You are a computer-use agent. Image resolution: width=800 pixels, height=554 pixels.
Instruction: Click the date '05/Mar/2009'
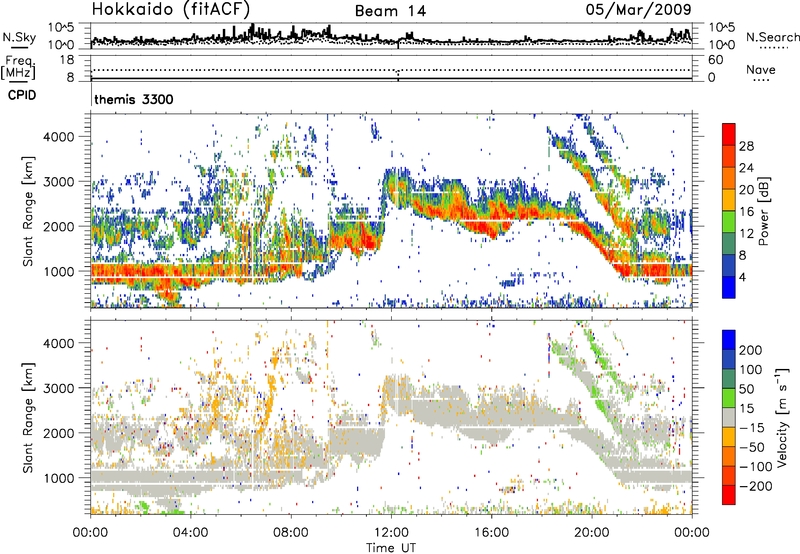click(x=638, y=9)
